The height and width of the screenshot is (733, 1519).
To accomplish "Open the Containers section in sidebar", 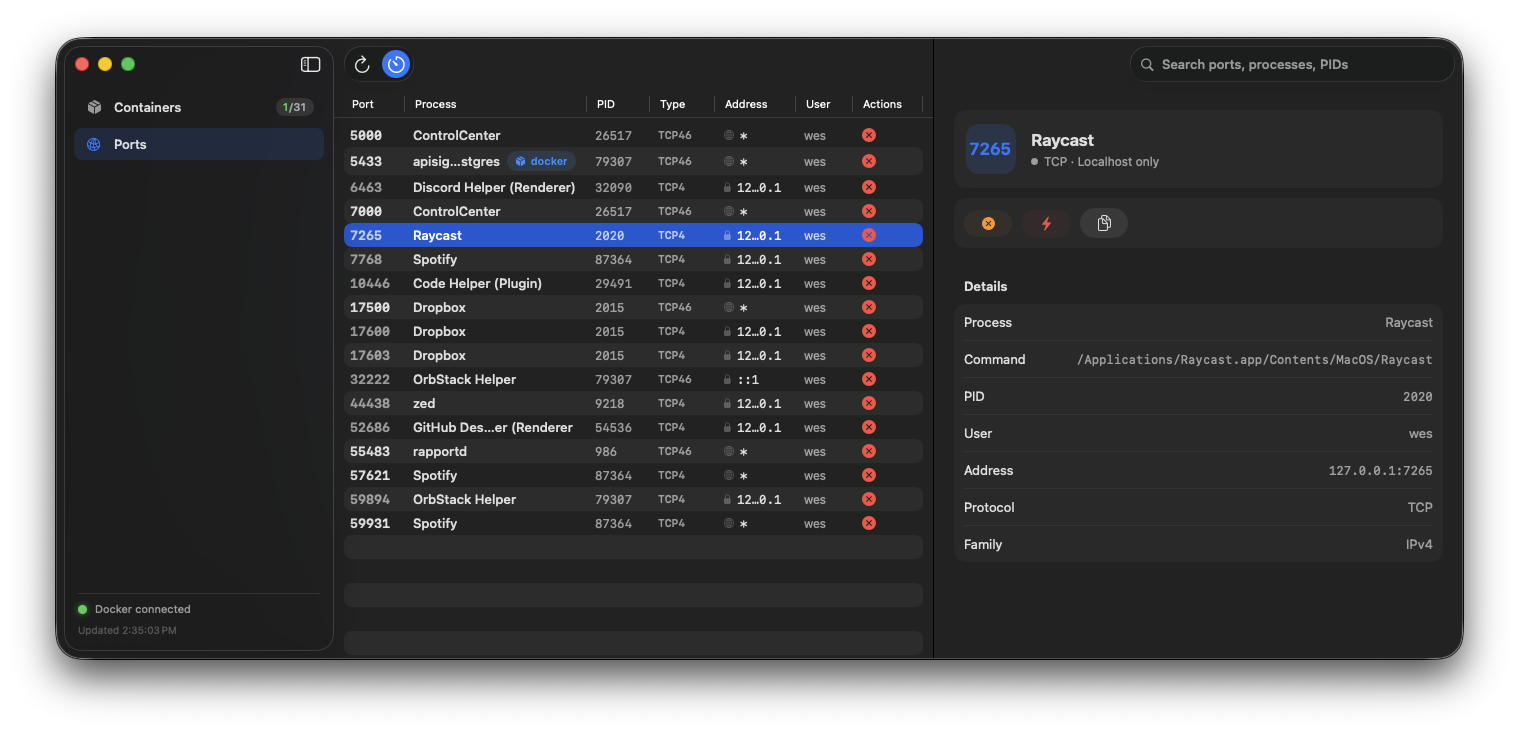I will (199, 107).
